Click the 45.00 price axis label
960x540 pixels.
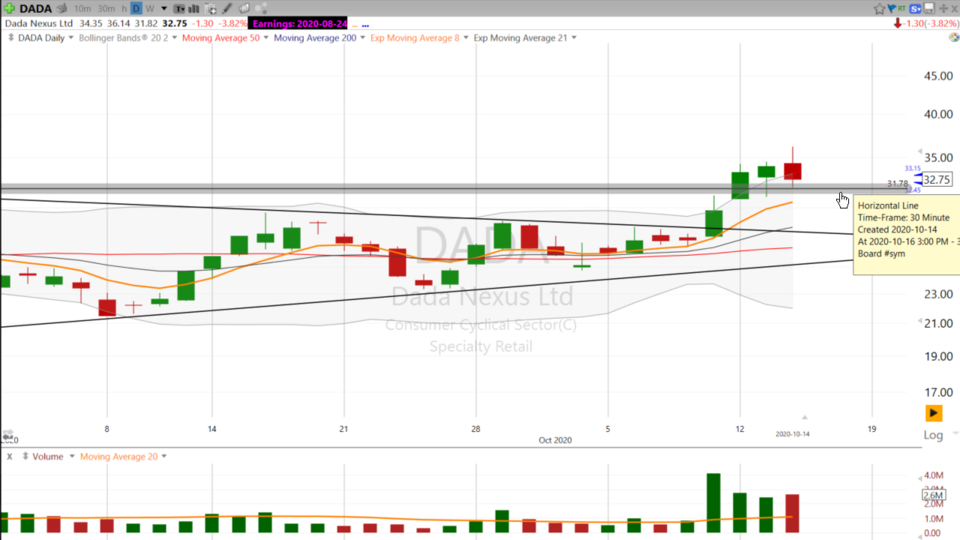[938, 76]
